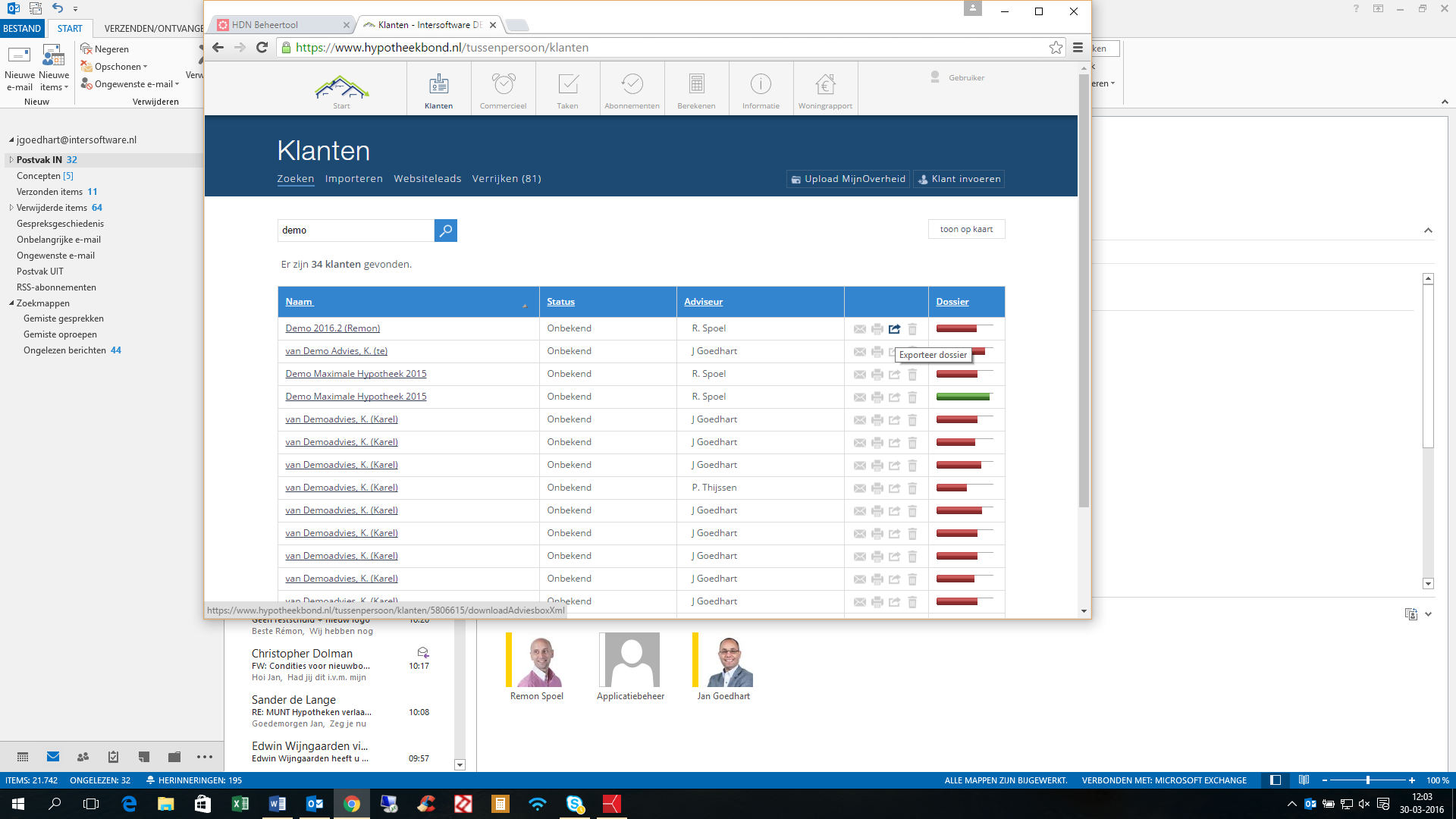Bookmark page with the star icon
The height and width of the screenshot is (819, 1456).
(1056, 48)
